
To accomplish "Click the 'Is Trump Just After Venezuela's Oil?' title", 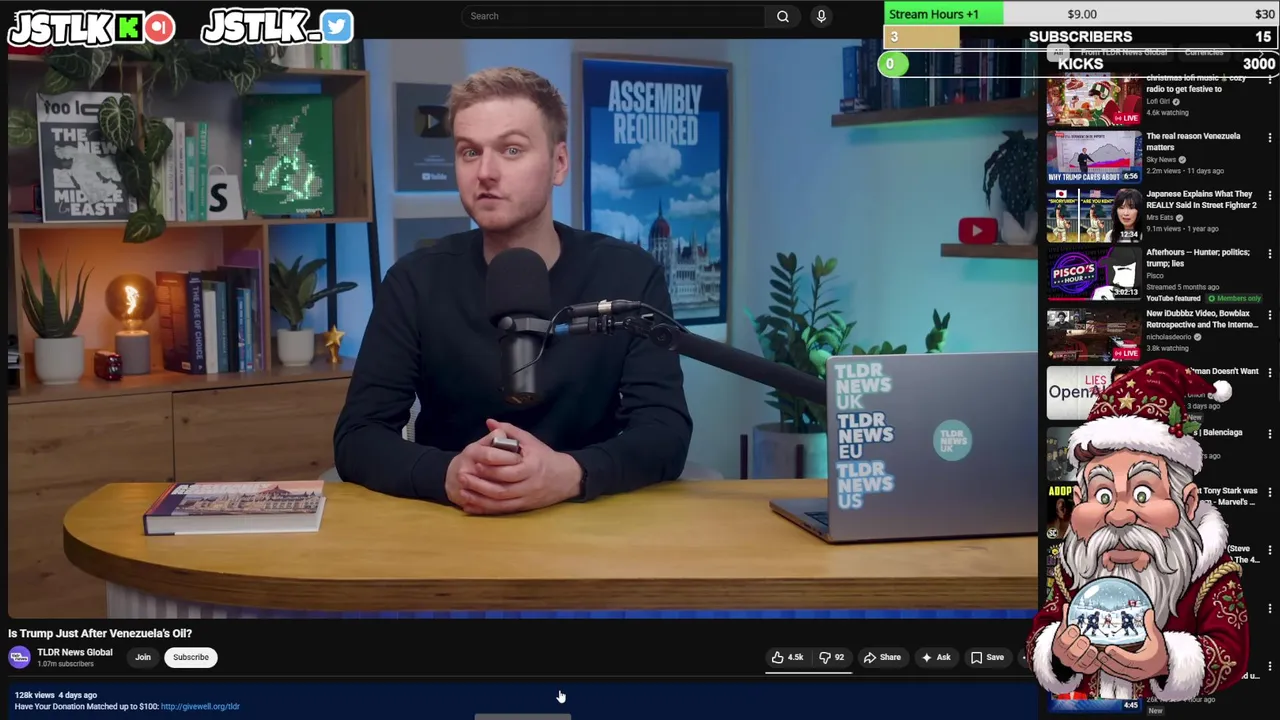I will 100,633.
